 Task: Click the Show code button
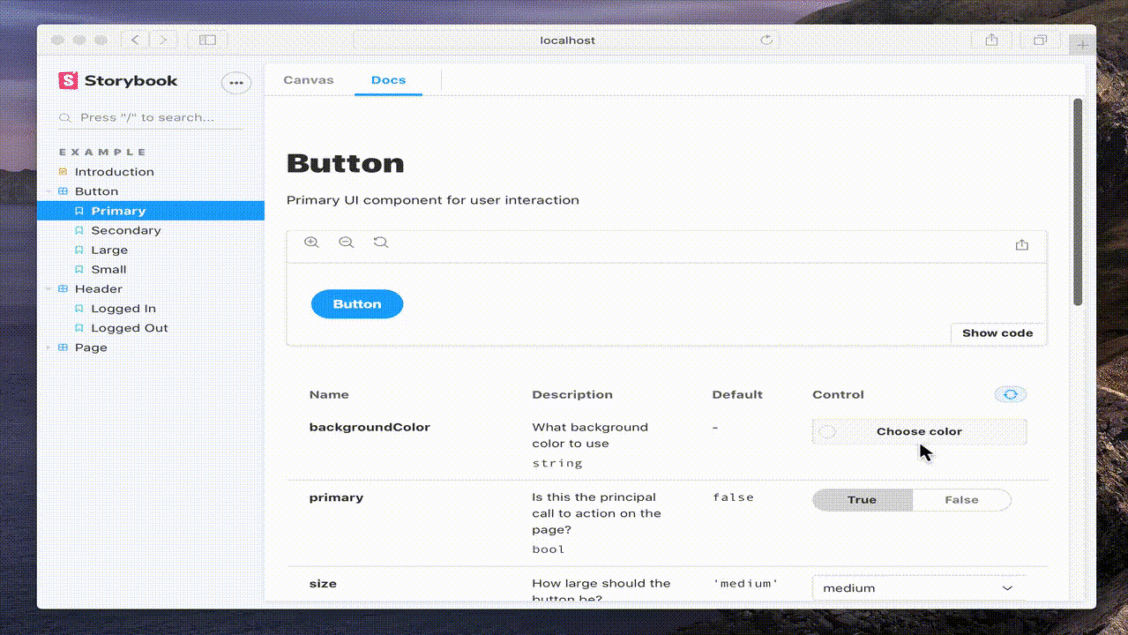pos(997,333)
